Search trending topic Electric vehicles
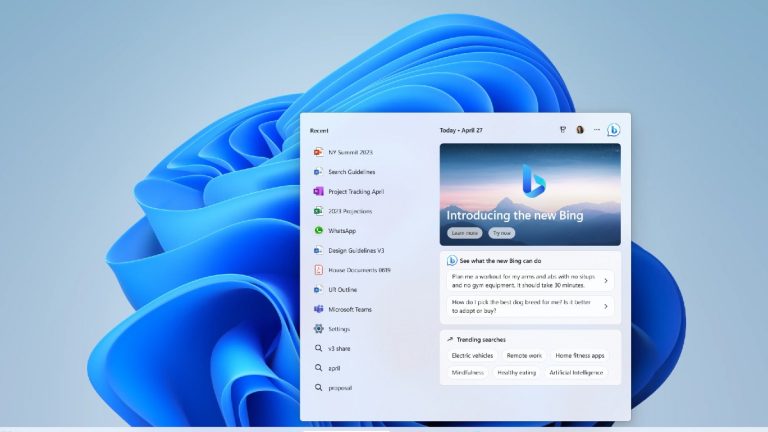The height and width of the screenshot is (432, 768). point(472,356)
